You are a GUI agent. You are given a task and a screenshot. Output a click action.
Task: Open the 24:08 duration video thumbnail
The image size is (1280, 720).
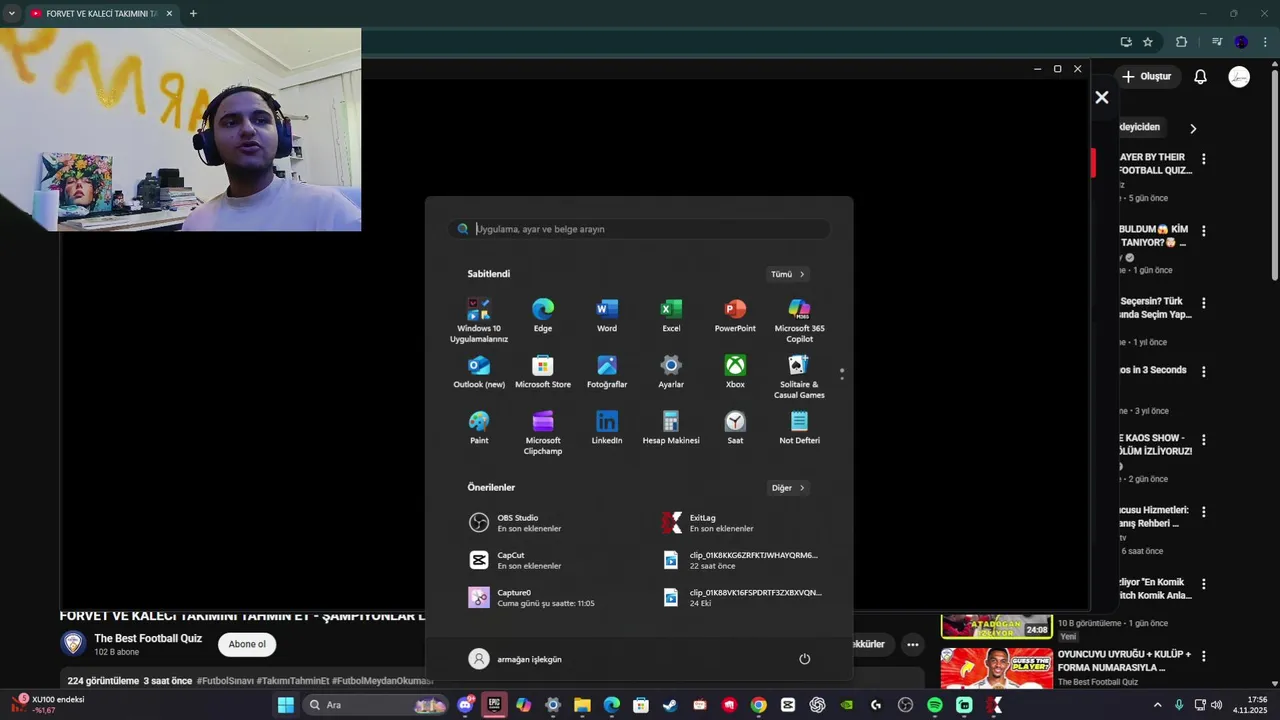pyautogui.click(x=996, y=625)
